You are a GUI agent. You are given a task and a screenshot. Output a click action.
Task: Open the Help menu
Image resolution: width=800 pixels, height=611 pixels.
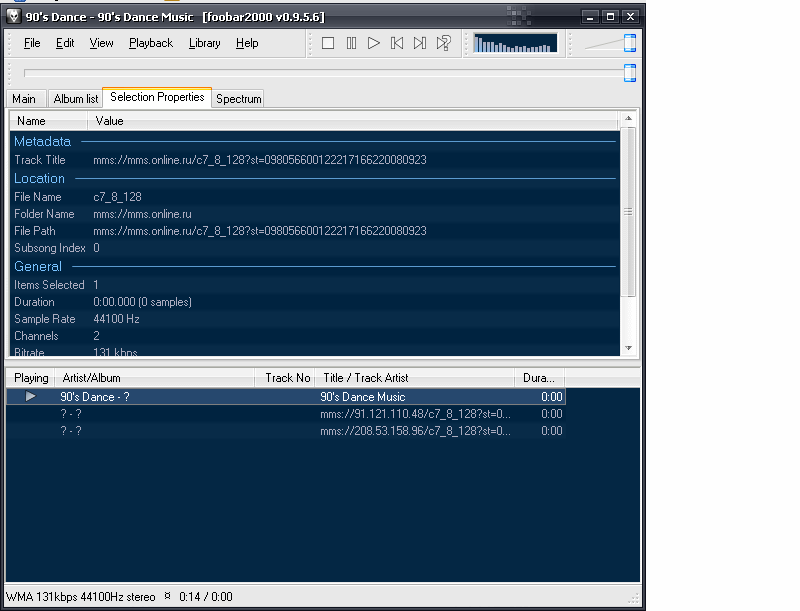(x=247, y=43)
